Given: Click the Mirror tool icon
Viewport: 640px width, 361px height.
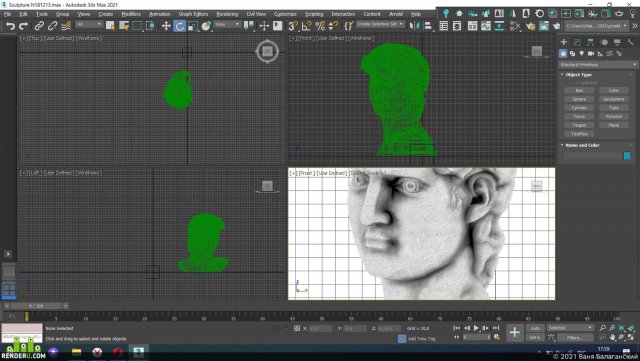Looking at the screenshot, I should 414,26.
